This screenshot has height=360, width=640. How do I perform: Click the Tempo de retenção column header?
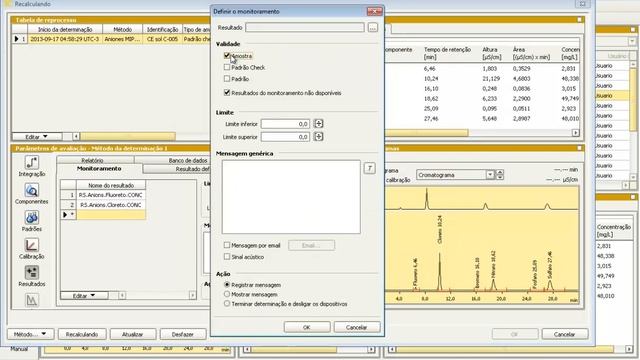447,53
